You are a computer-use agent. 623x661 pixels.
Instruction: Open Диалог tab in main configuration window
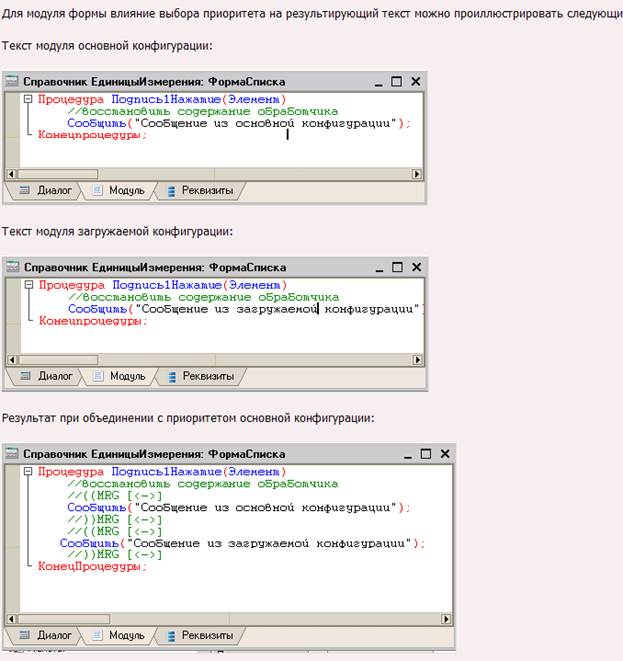click(x=46, y=191)
